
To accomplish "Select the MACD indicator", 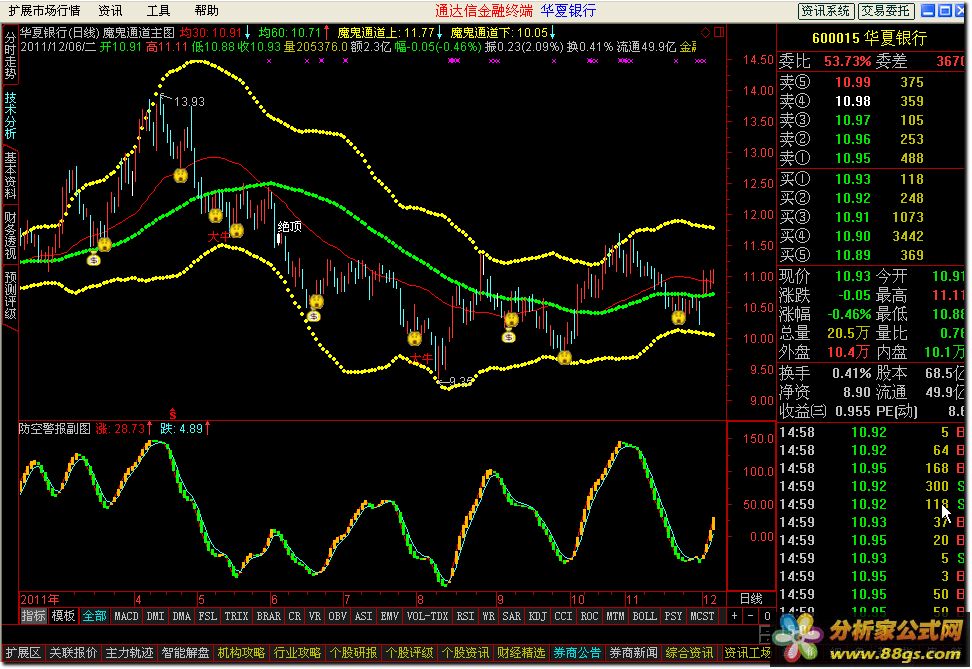I will pos(126,616).
